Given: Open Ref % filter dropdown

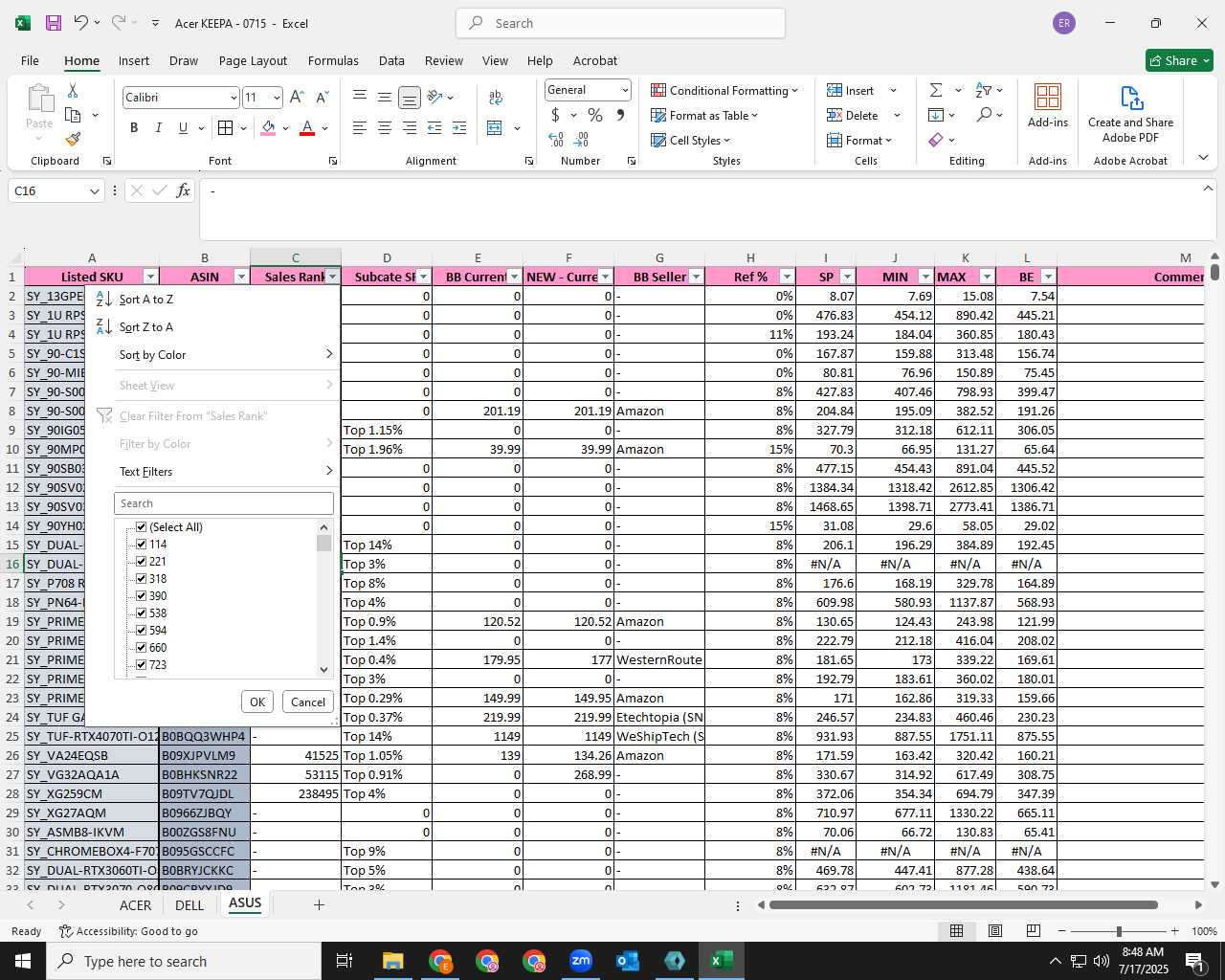Looking at the screenshot, I should pos(787,277).
